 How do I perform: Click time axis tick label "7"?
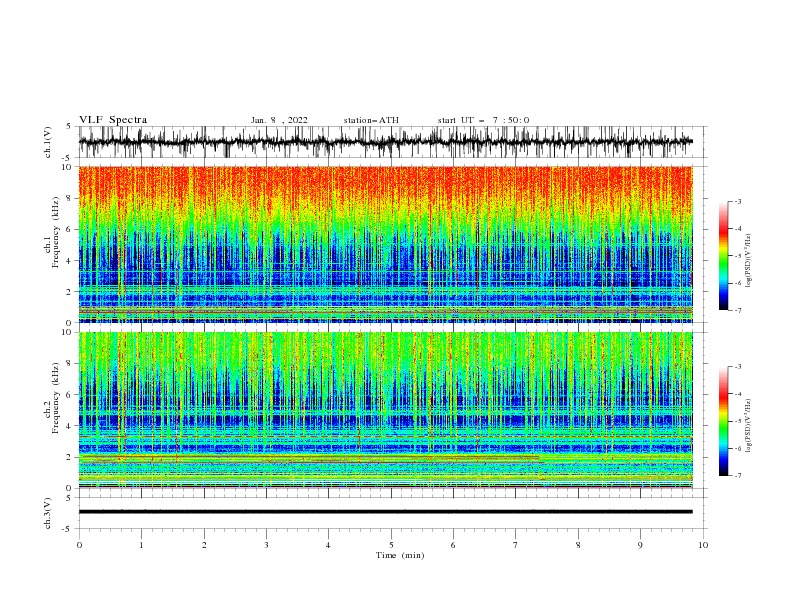[x=516, y=545]
